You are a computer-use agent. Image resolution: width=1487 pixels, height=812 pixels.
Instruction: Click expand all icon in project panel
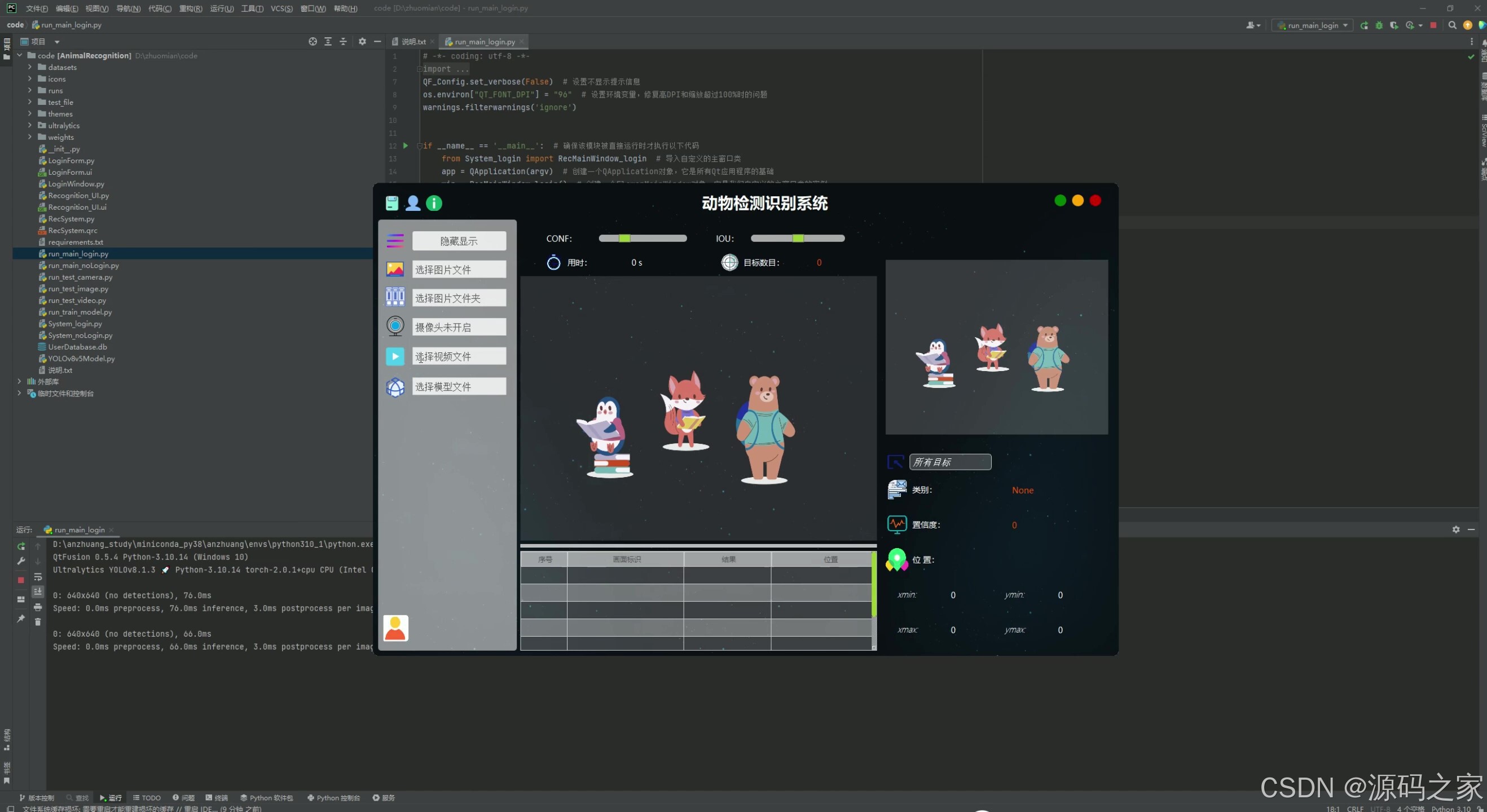tap(328, 42)
